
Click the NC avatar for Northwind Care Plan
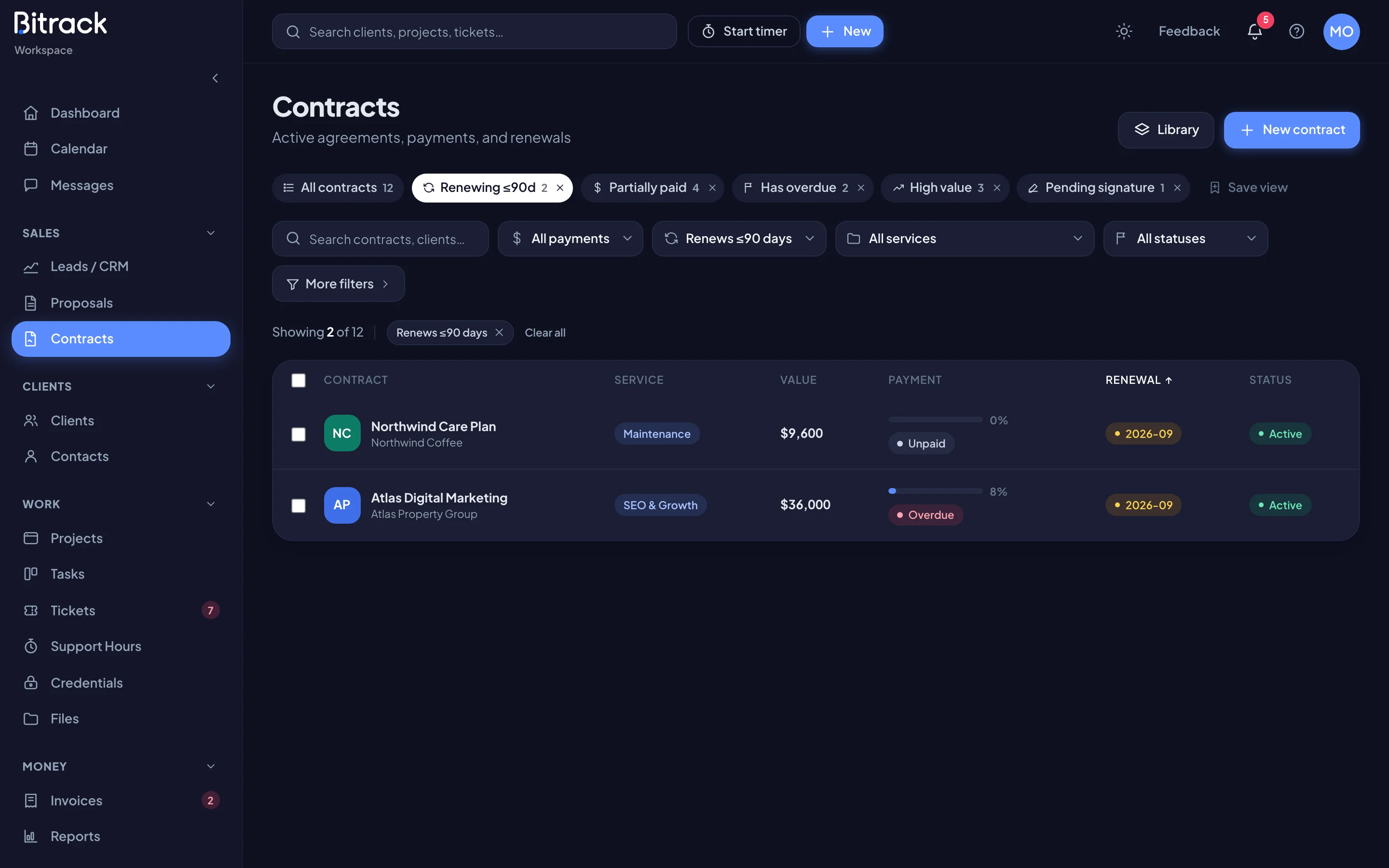point(342,434)
